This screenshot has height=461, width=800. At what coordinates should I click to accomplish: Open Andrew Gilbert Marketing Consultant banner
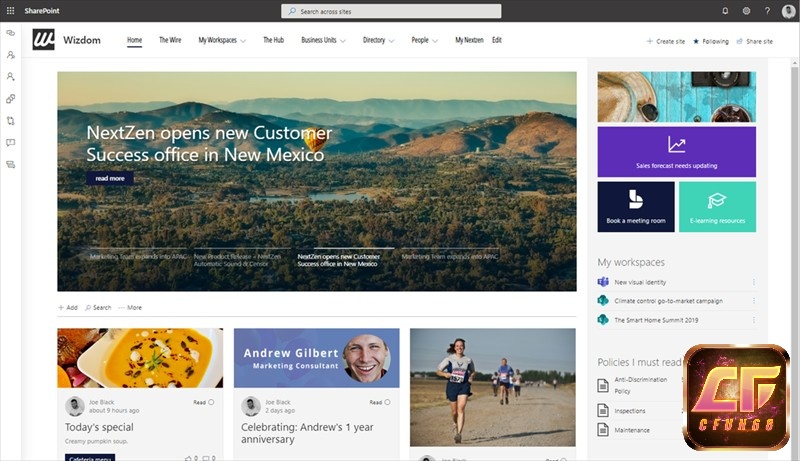tap(317, 358)
